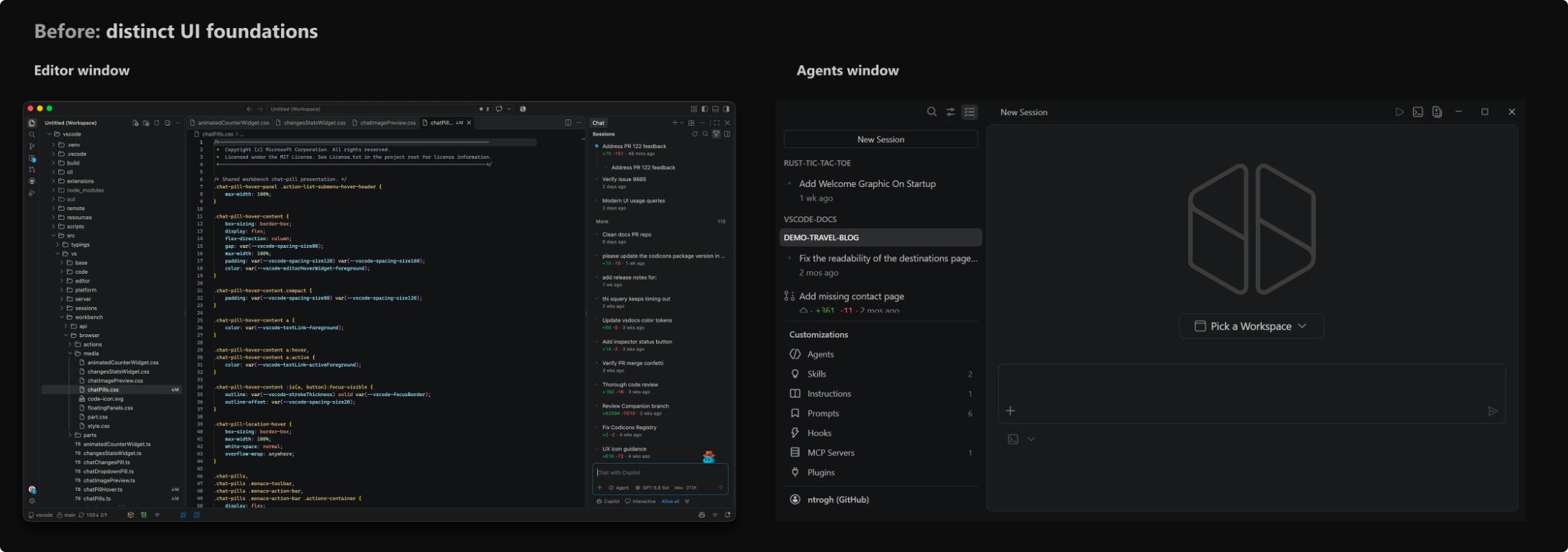
Task: Open Skills under Customizations
Action: coord(880,374)
